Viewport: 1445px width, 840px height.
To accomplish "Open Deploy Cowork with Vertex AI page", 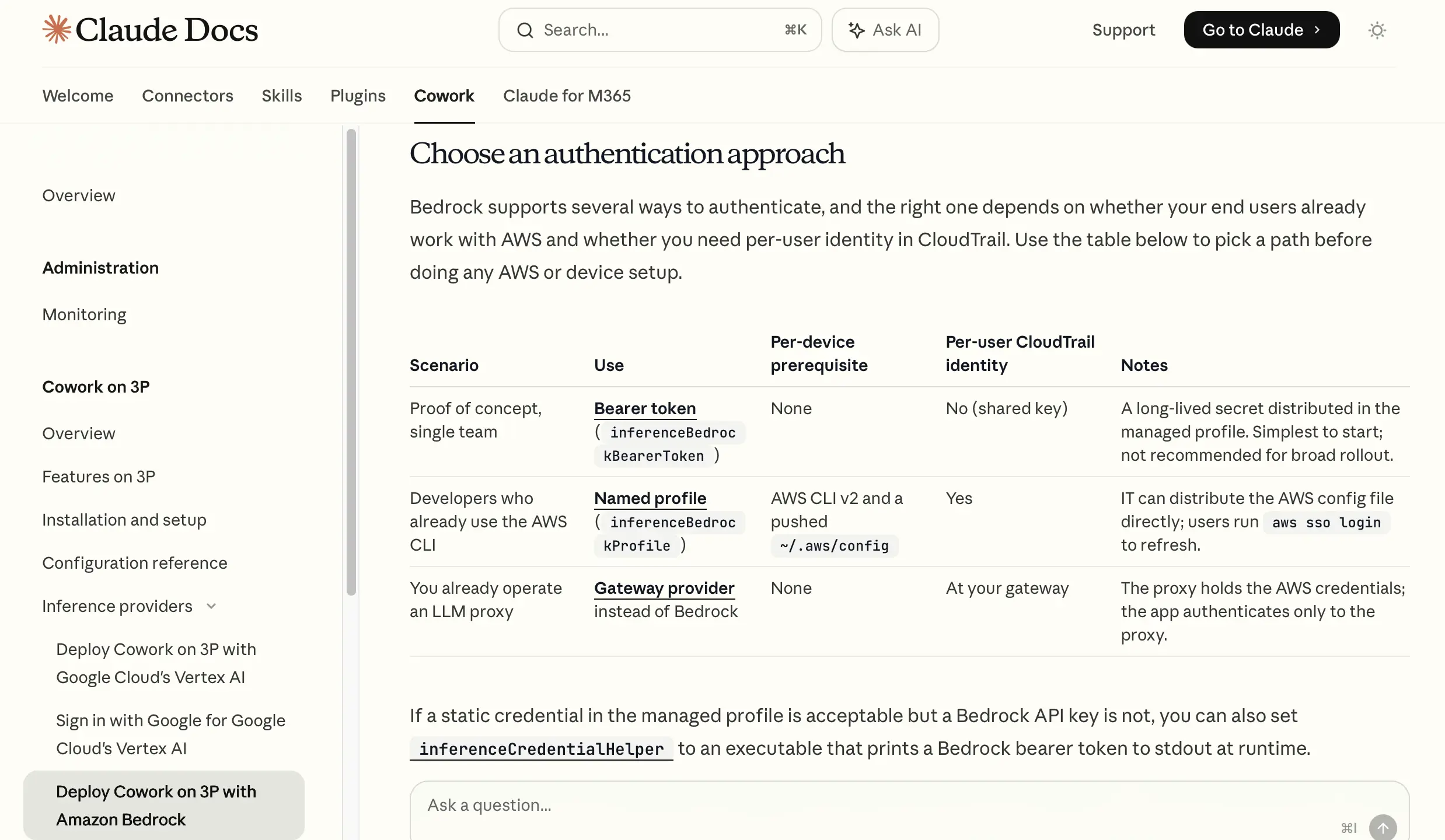I will [x=156, y=663].
